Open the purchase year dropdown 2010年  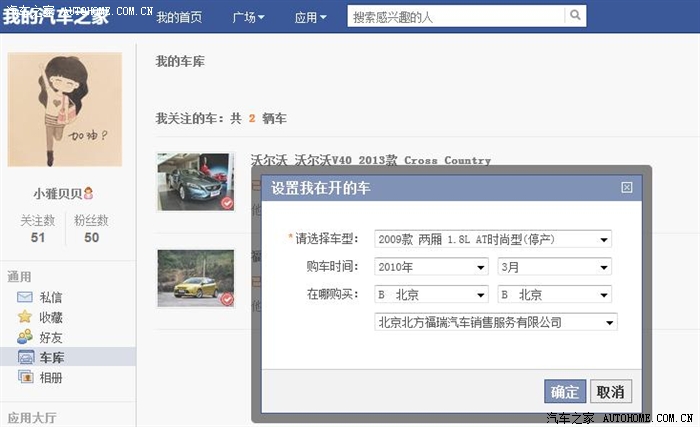tap(431, 267)
